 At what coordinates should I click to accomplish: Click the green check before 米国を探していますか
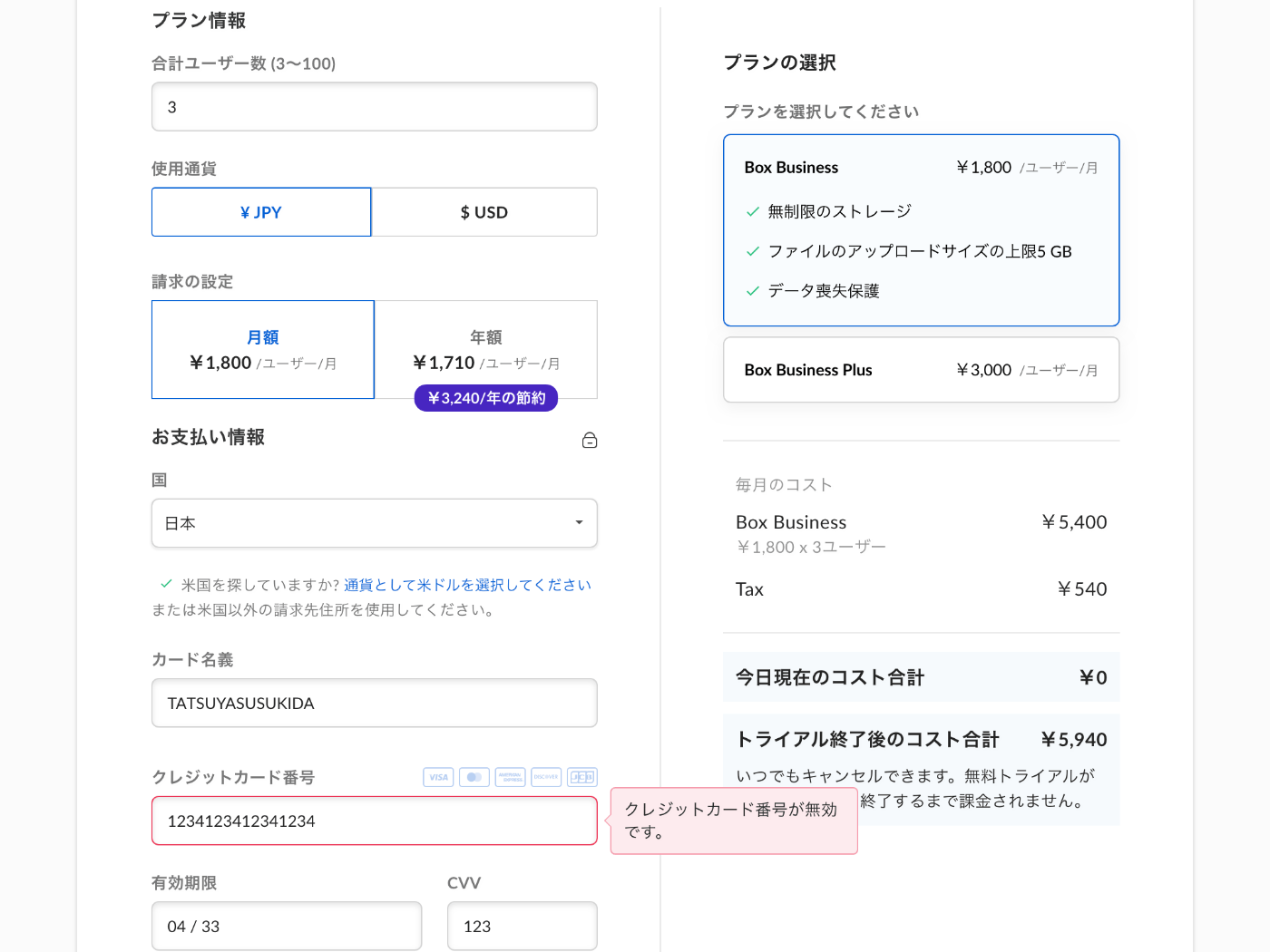click(x=166, y=584)
